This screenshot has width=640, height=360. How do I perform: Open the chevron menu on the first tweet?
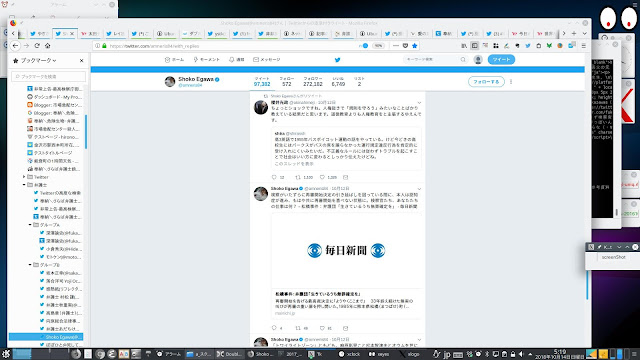tap(419, 103)
